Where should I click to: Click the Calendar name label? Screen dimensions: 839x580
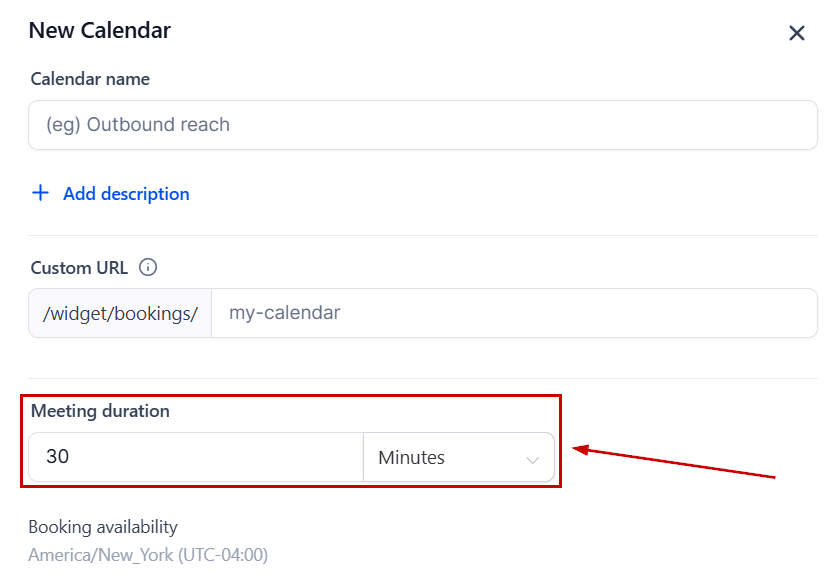click(90, 78)
